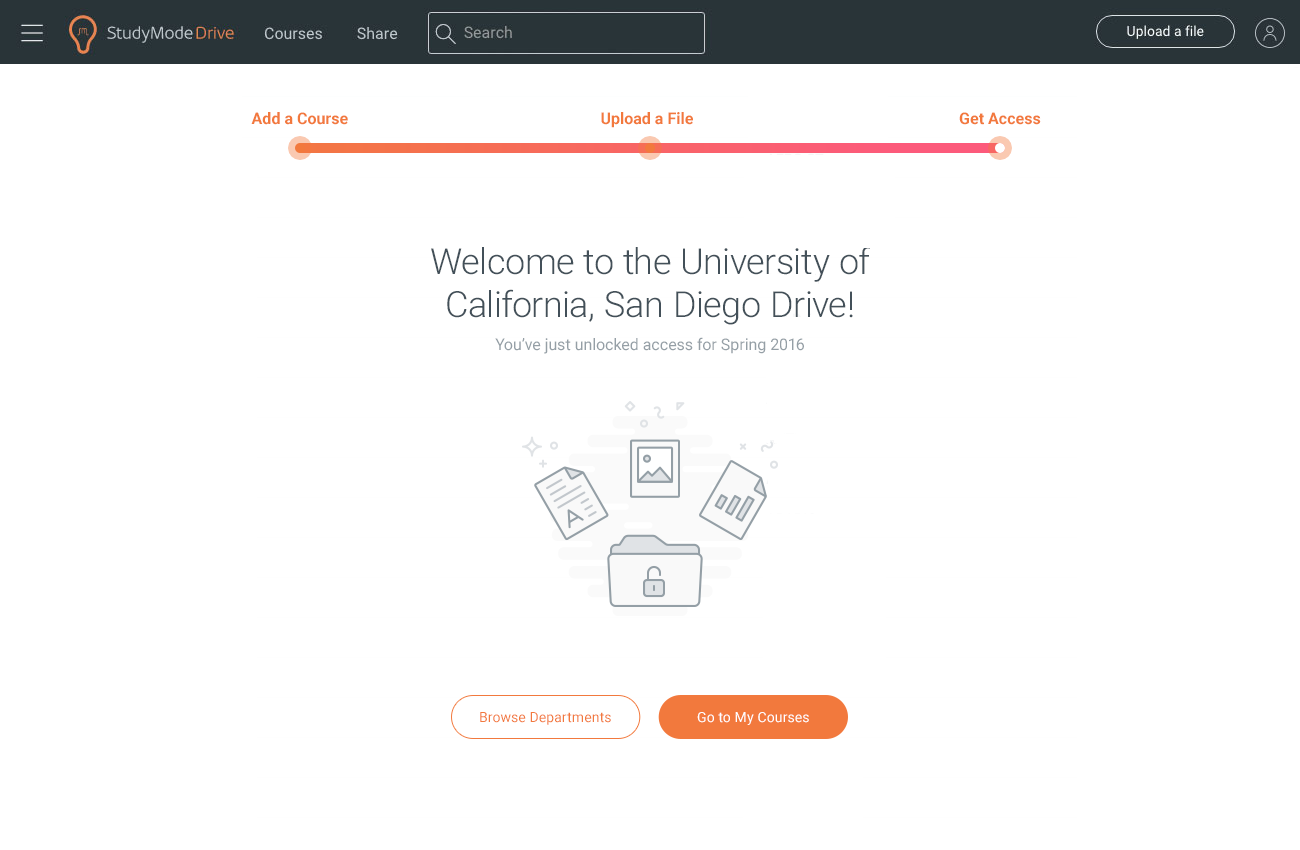The image size is (1300, 850).
Task: Click the Go to My Courses button
Action: 753,717
